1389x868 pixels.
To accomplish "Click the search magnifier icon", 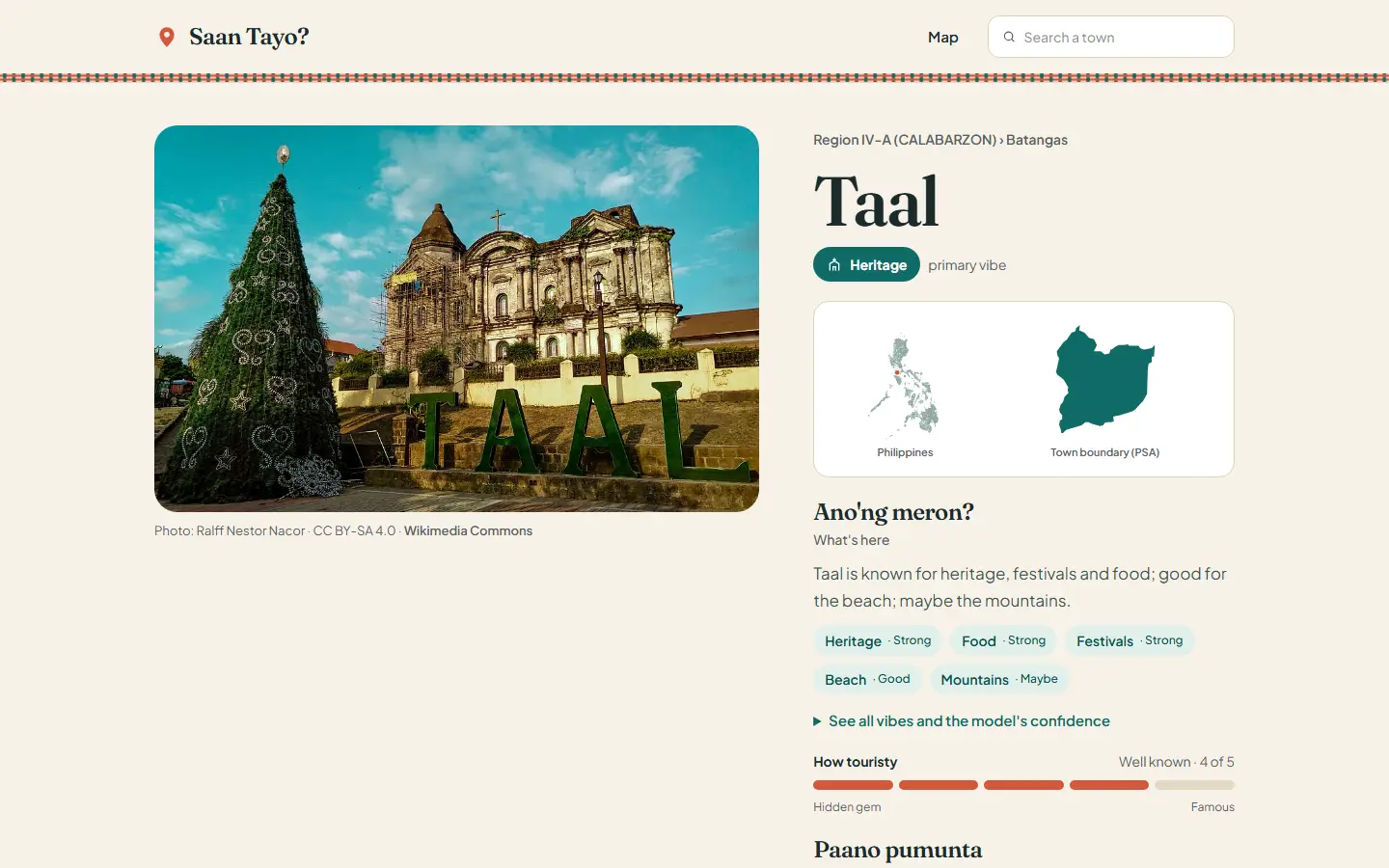I will coord(1009,37).
